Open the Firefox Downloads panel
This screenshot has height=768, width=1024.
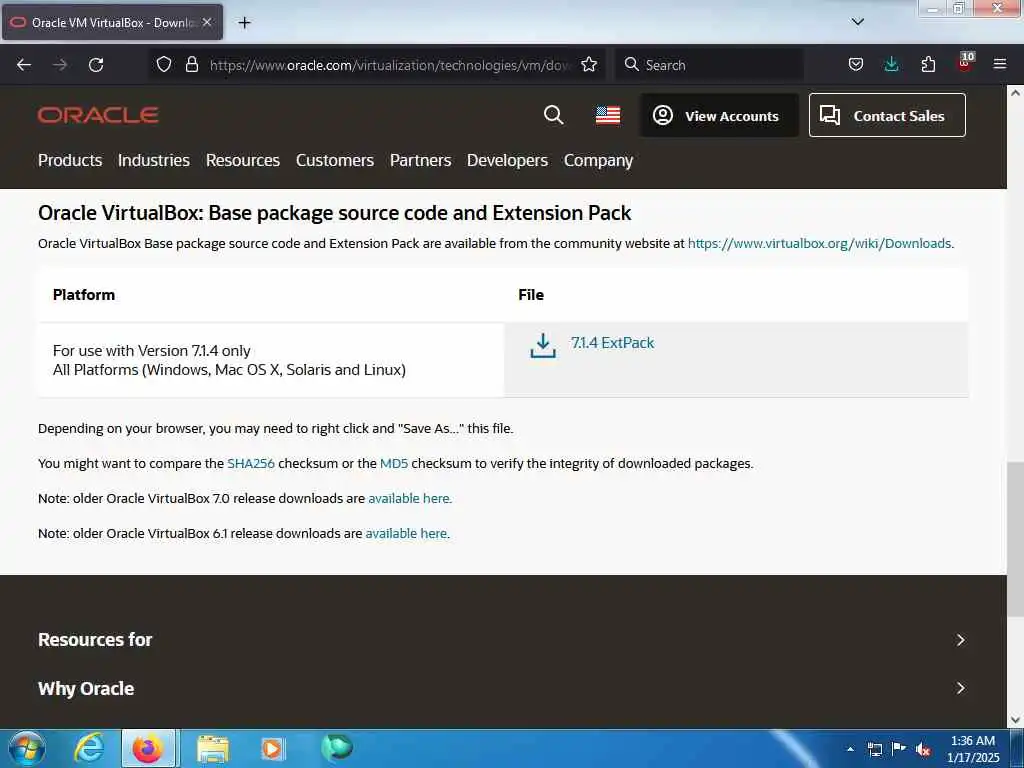click(x=891, y=64)
